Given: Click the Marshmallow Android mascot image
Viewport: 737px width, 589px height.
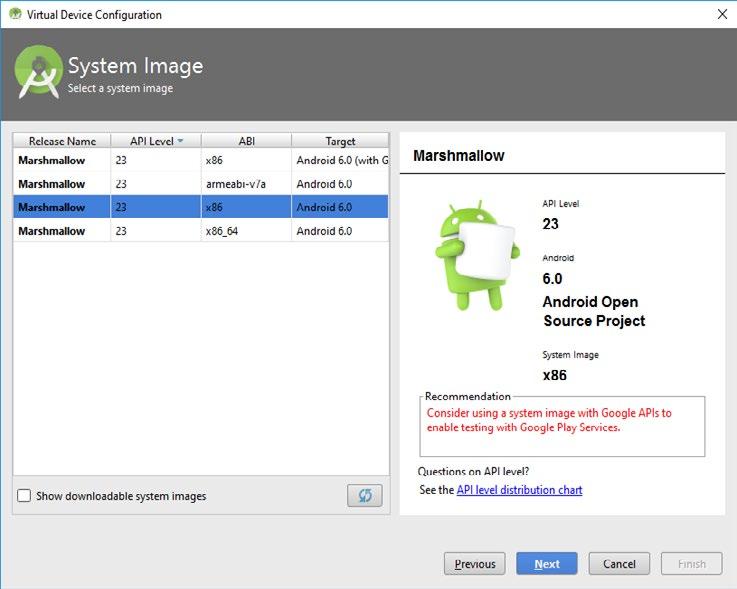Looking at the screenshot, I should [477, 255].
